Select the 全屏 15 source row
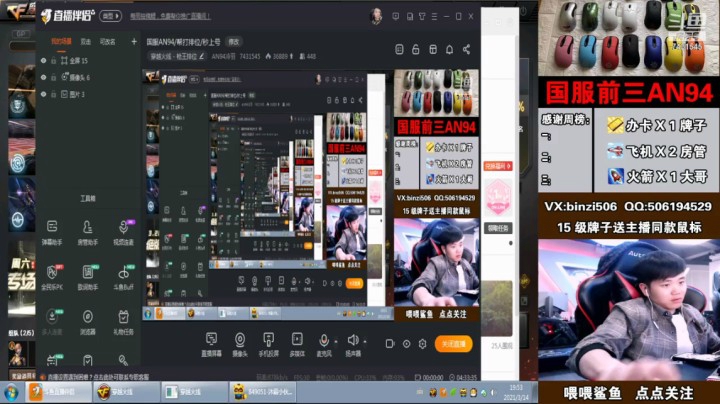Image resolution: width=720 pixels, height=404 pixels. tap(87, 61)
